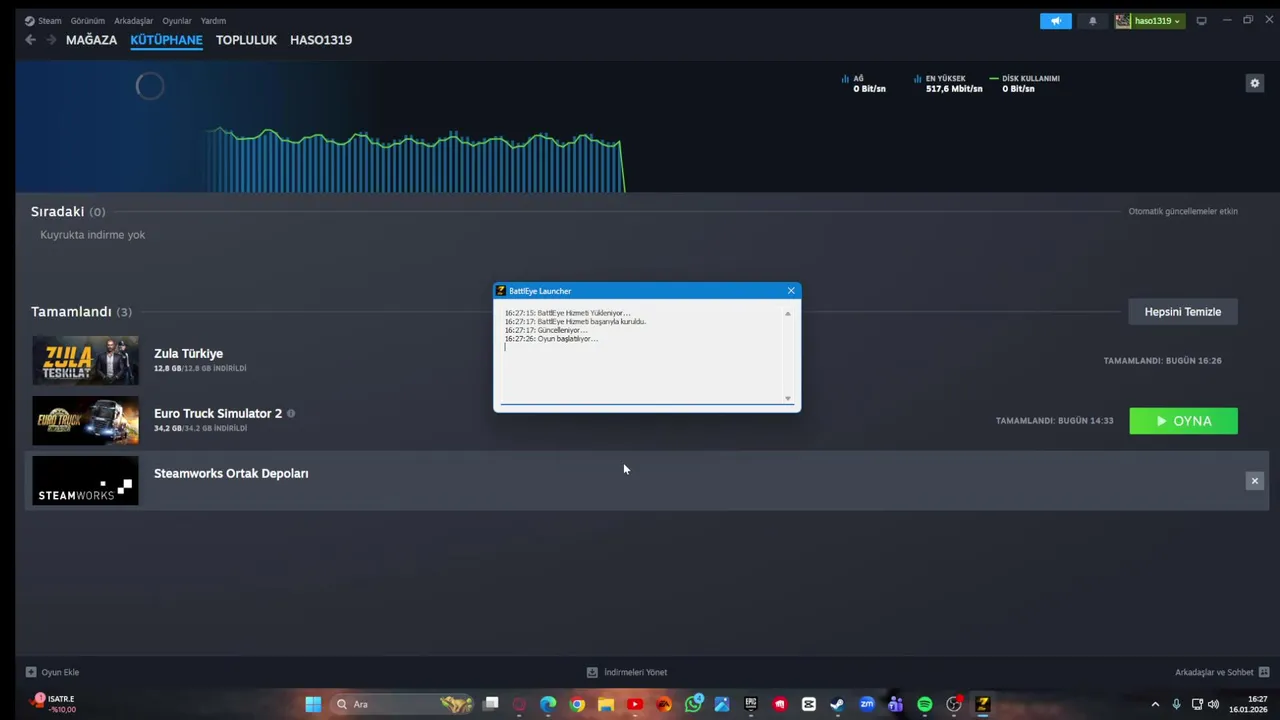
Task: Open WhatsApp from taskbar
Action: tap(693, 704)
